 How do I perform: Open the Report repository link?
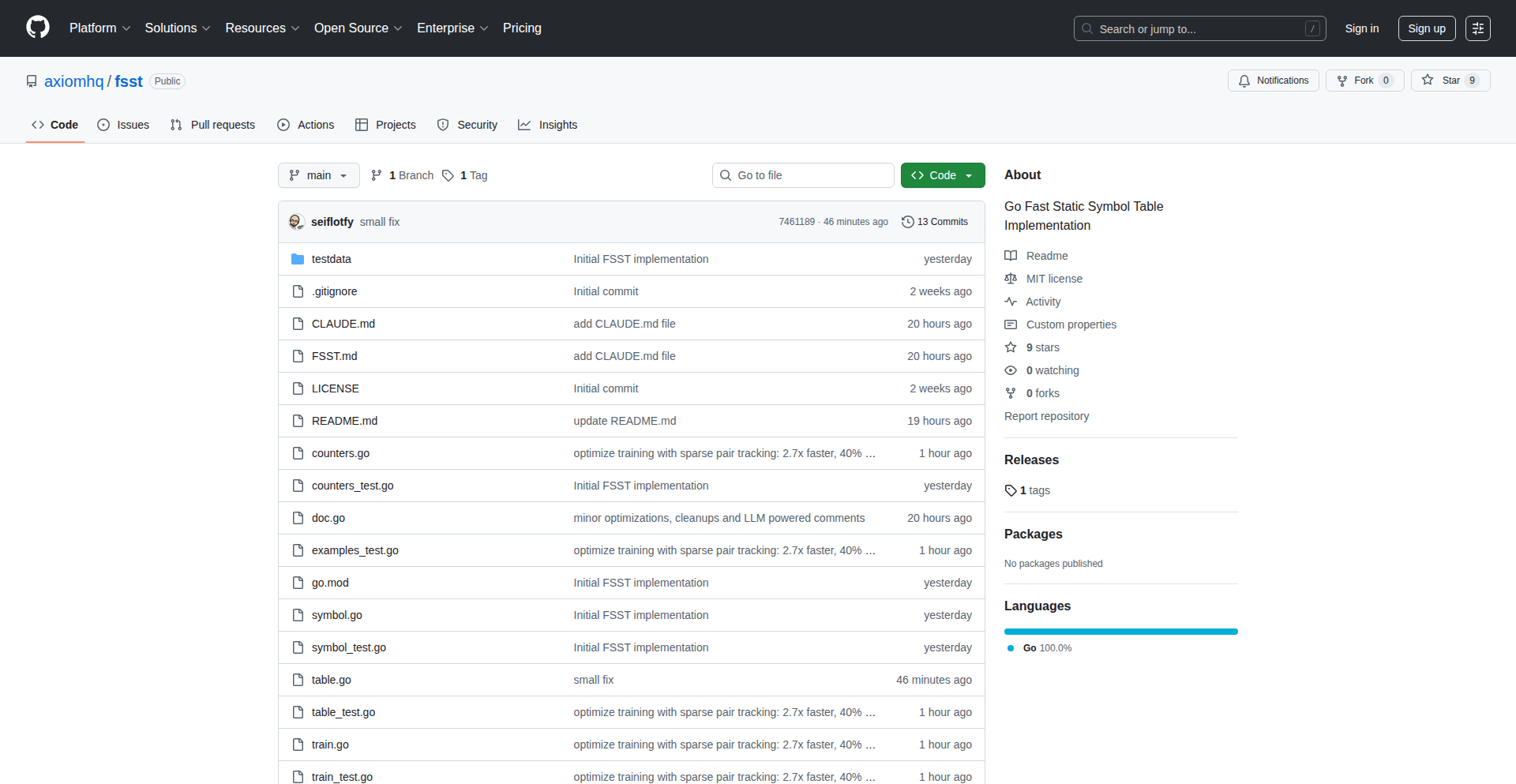point(1046,416)
